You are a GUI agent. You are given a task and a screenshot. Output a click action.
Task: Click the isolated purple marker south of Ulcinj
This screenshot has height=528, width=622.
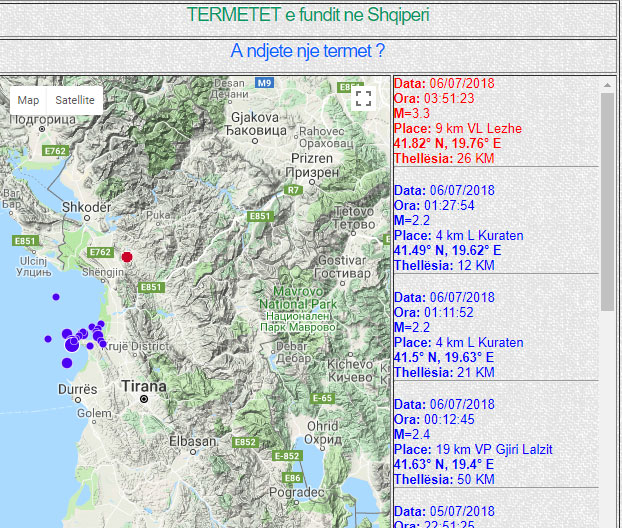tap(56, 297)
